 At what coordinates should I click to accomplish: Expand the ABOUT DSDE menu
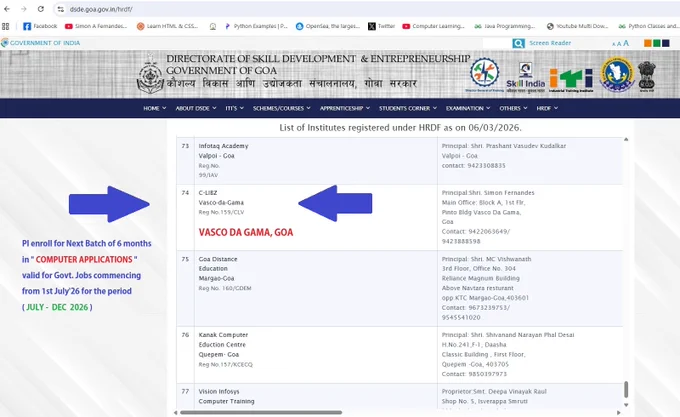point(196,108)
